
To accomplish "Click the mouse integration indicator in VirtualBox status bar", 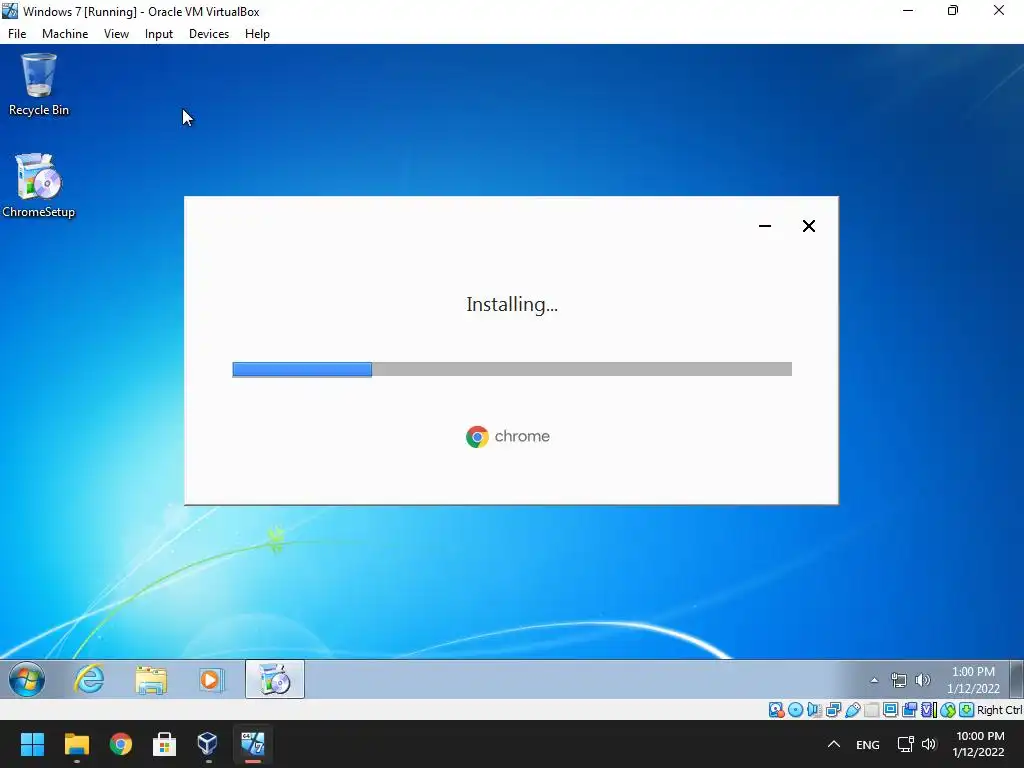I will [x=948, y=710].
